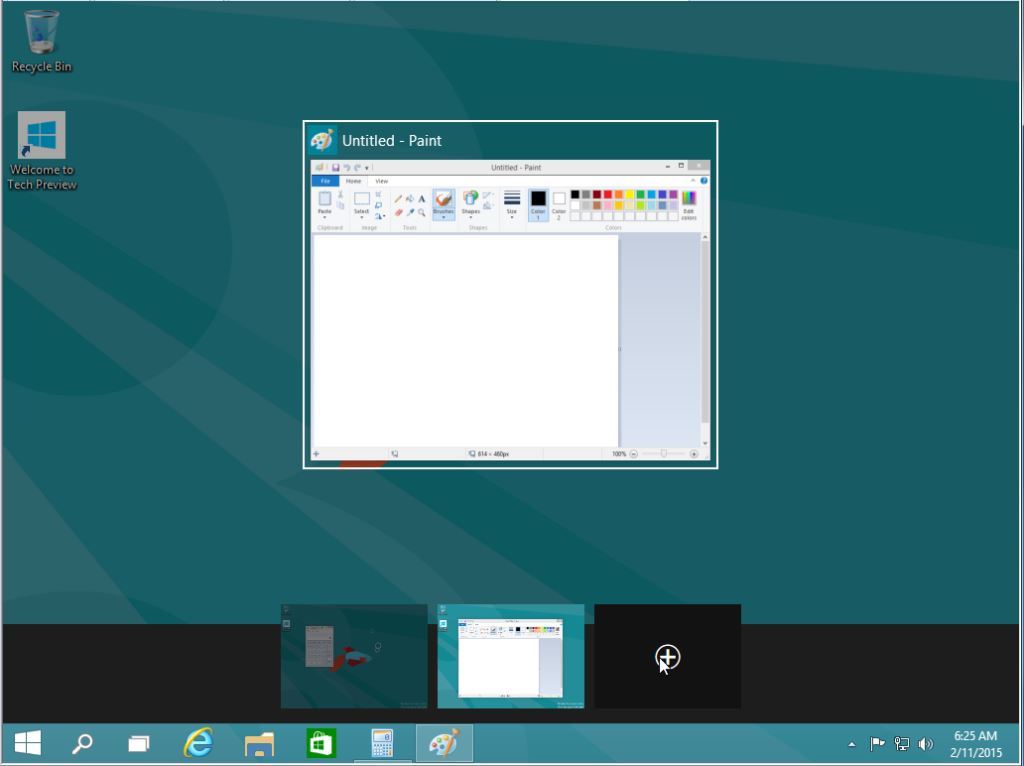Viewport: 1024px width, 766px height.
Task: Click the Save icon in Paint's quick access toolbar
Action: pyautogui.click(x=336, y=168)
